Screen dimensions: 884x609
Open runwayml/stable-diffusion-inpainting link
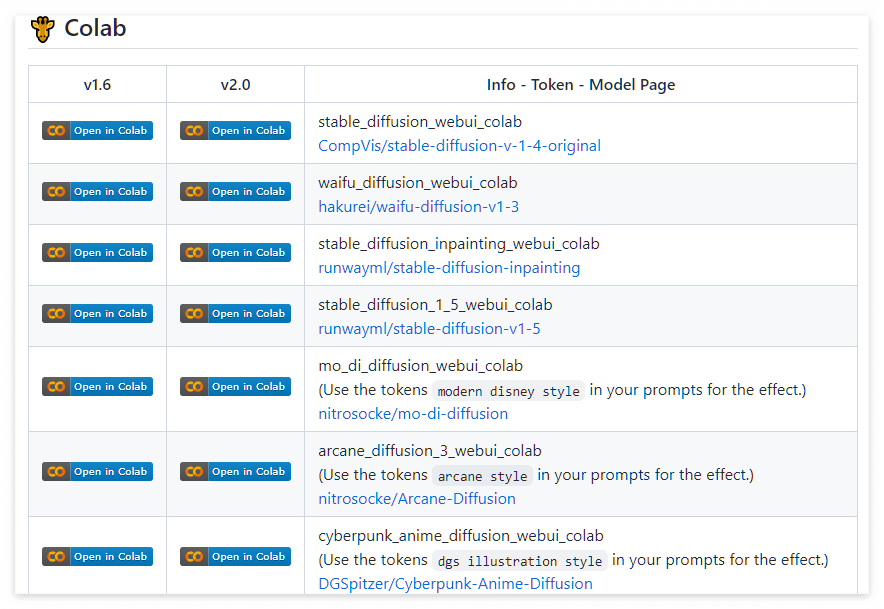pyautogui.click(x=449, y=268)
